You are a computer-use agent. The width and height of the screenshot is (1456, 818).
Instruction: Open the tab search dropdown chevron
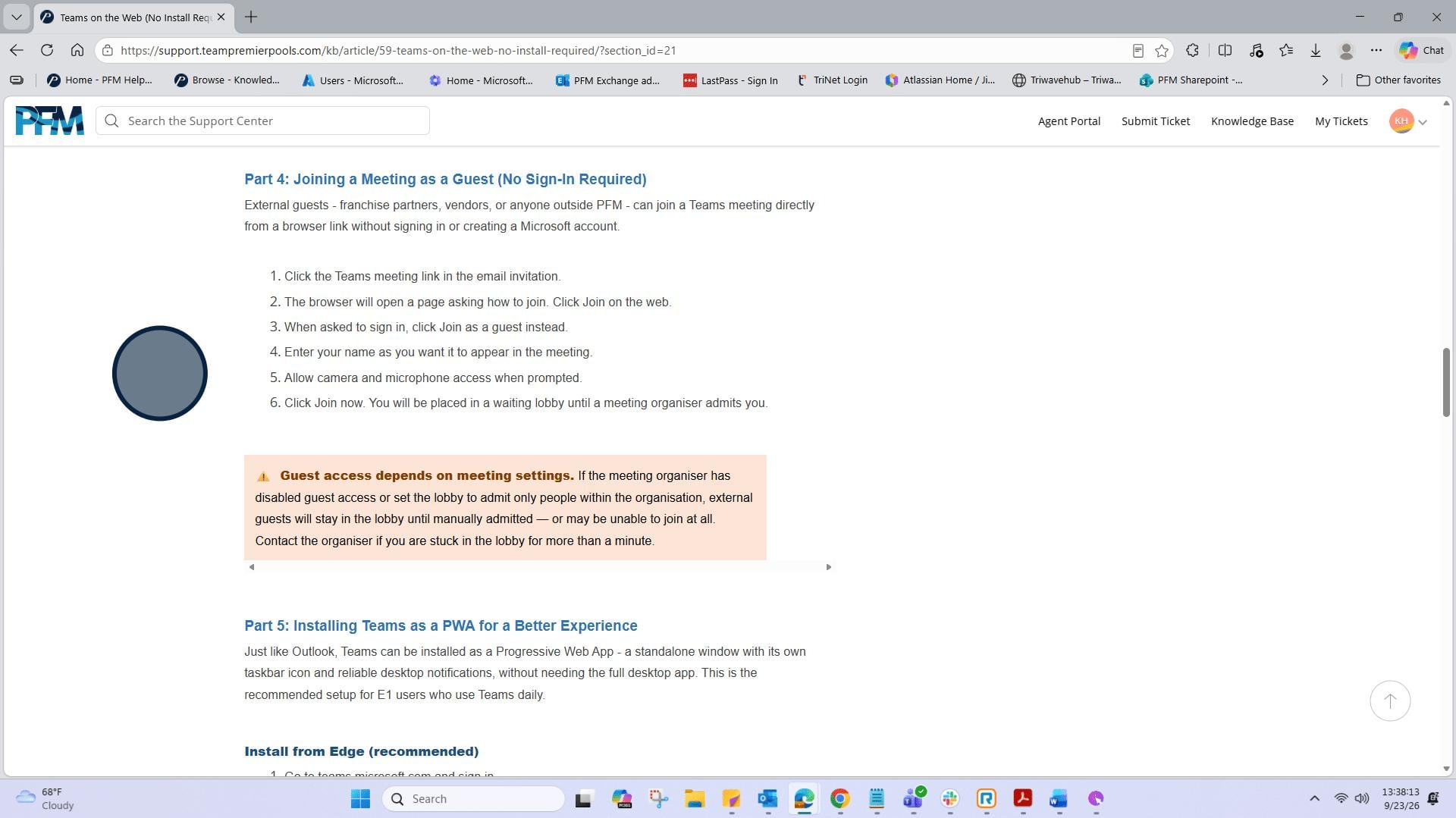[16, 17]
